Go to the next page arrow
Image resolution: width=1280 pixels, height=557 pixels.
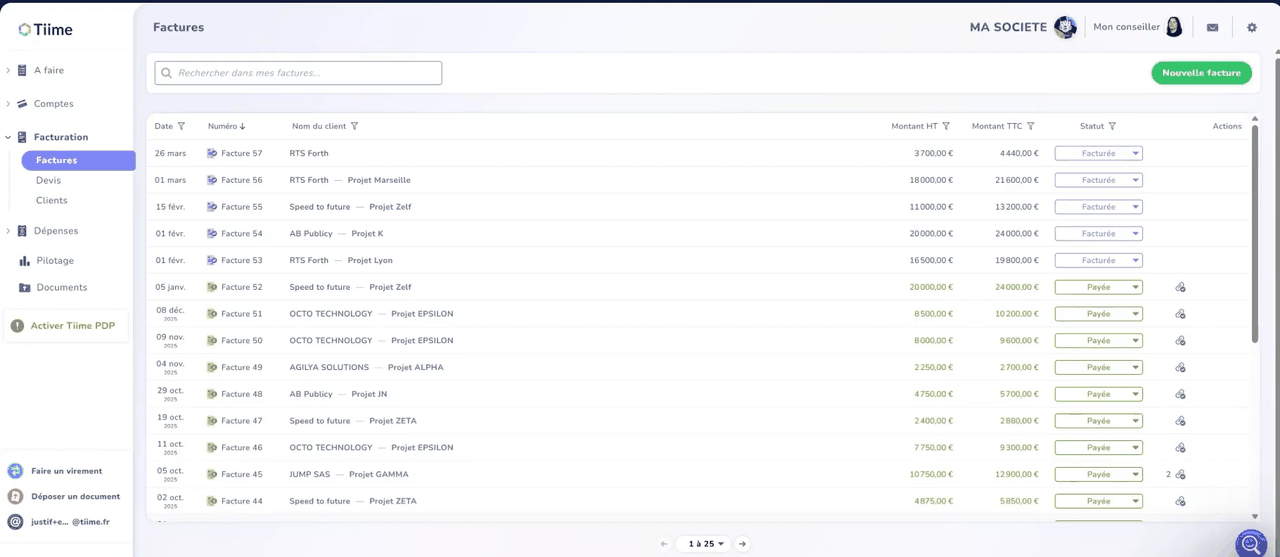pyautogui.click(x=742, y=544)
